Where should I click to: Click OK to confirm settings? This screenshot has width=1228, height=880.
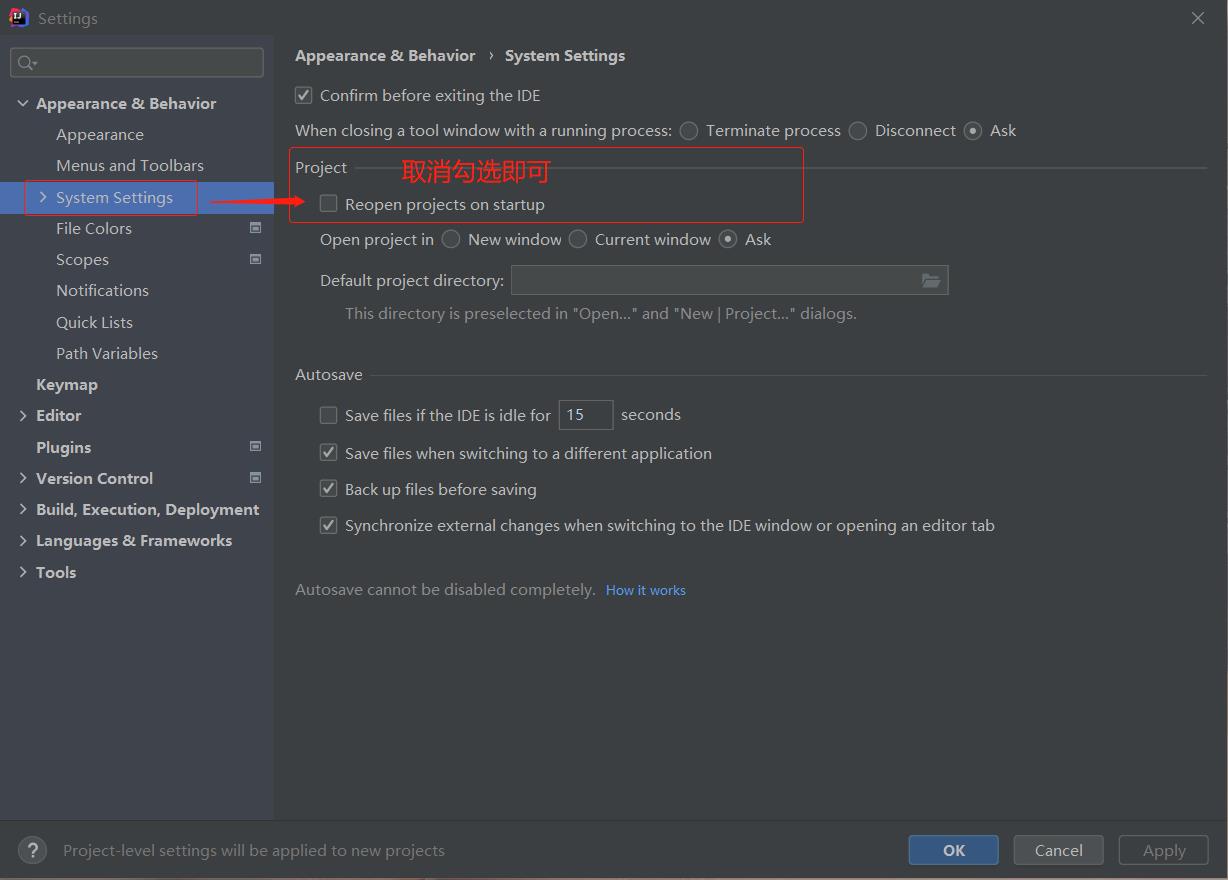(954, 850)
